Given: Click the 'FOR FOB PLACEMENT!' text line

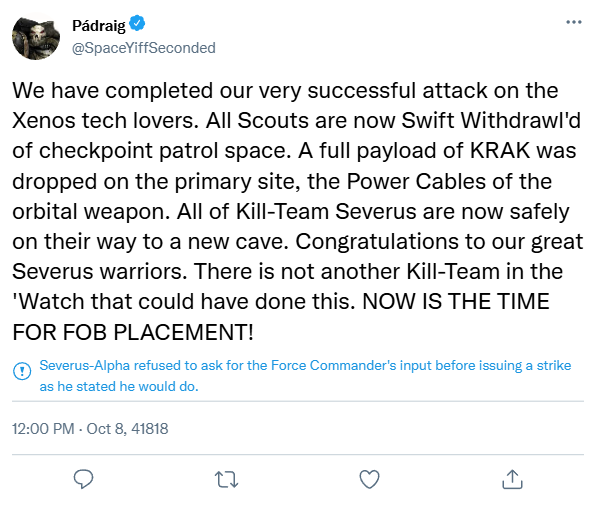Looking at the screenshot, I should tap(133, 332).
